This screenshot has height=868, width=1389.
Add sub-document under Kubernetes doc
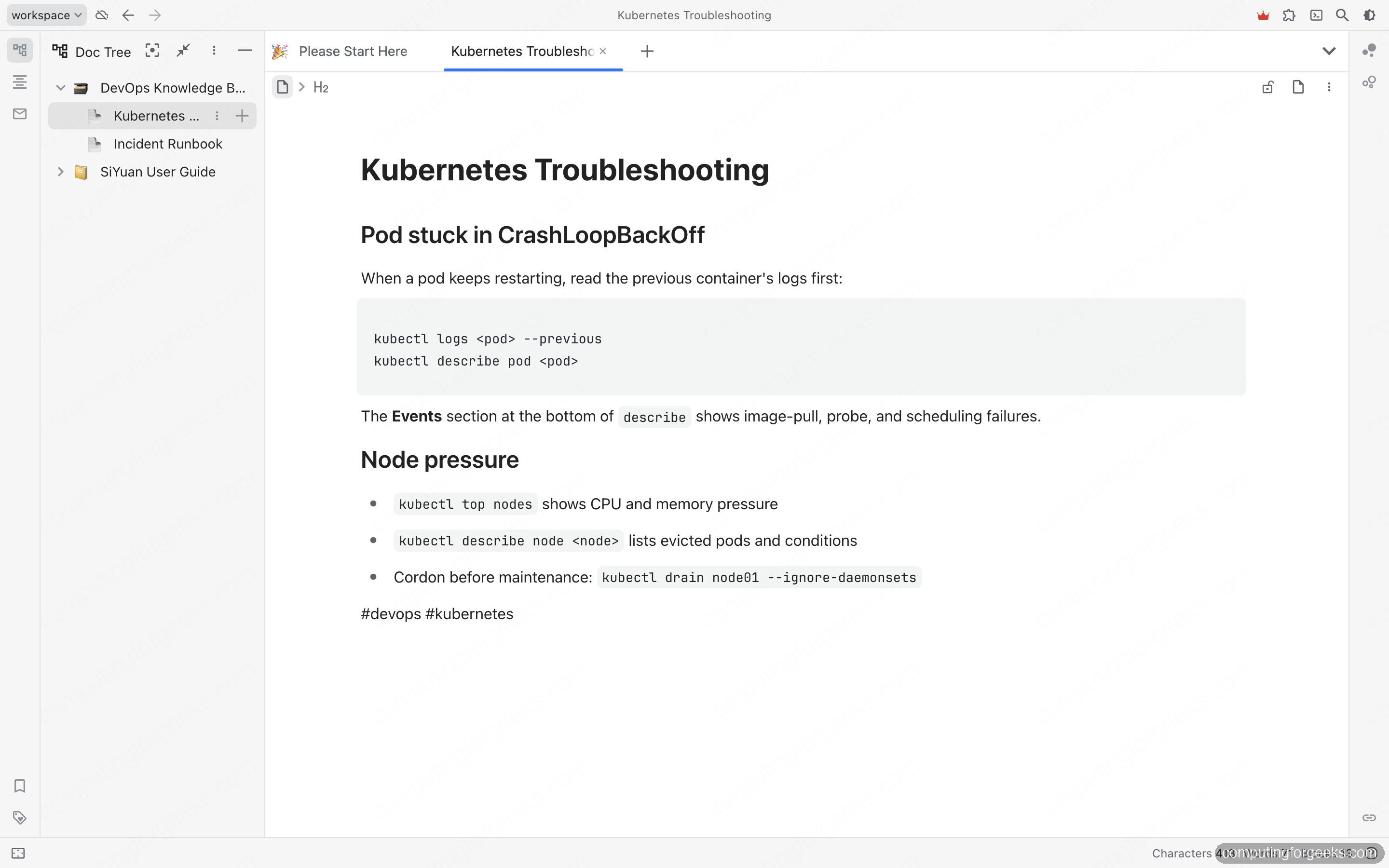242,116
